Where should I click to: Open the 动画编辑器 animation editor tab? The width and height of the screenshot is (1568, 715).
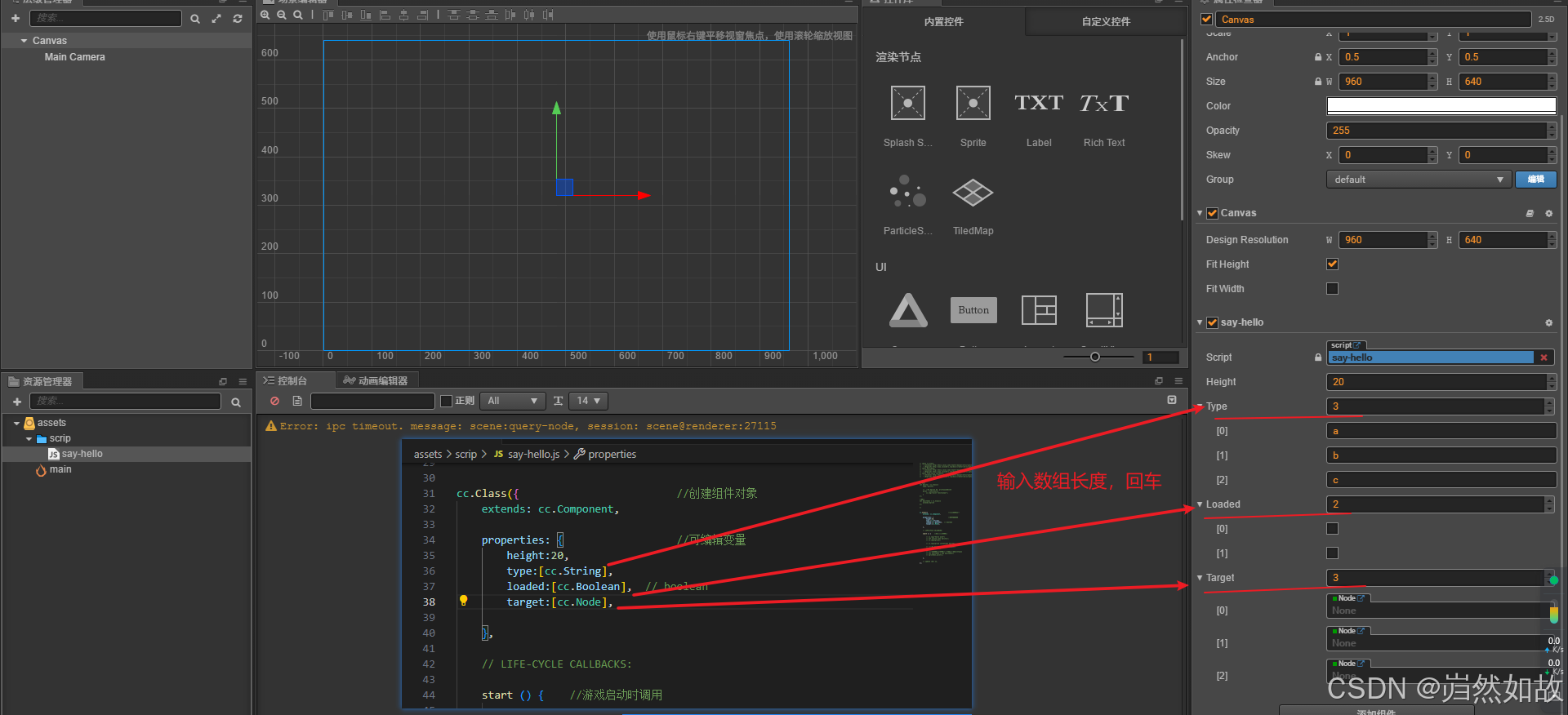point(376,380)
